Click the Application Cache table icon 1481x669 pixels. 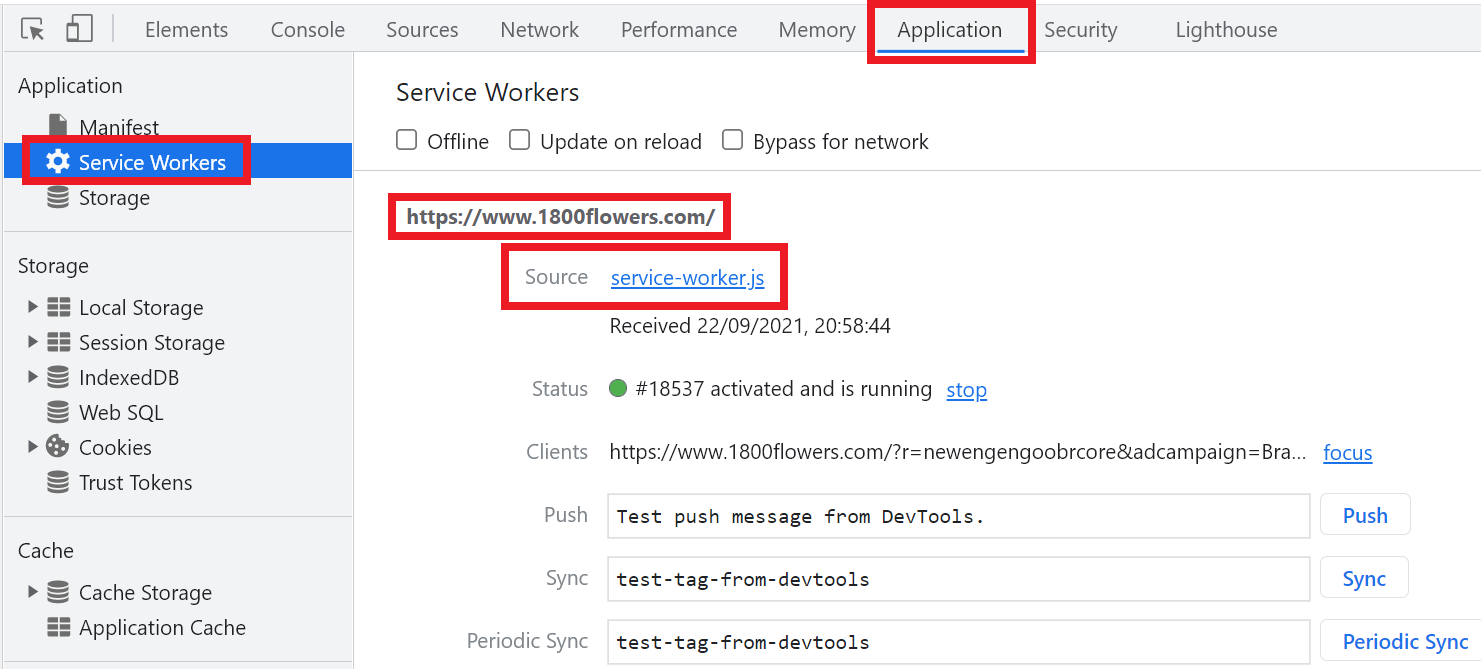pyautogui.click(x=59, y=627)
